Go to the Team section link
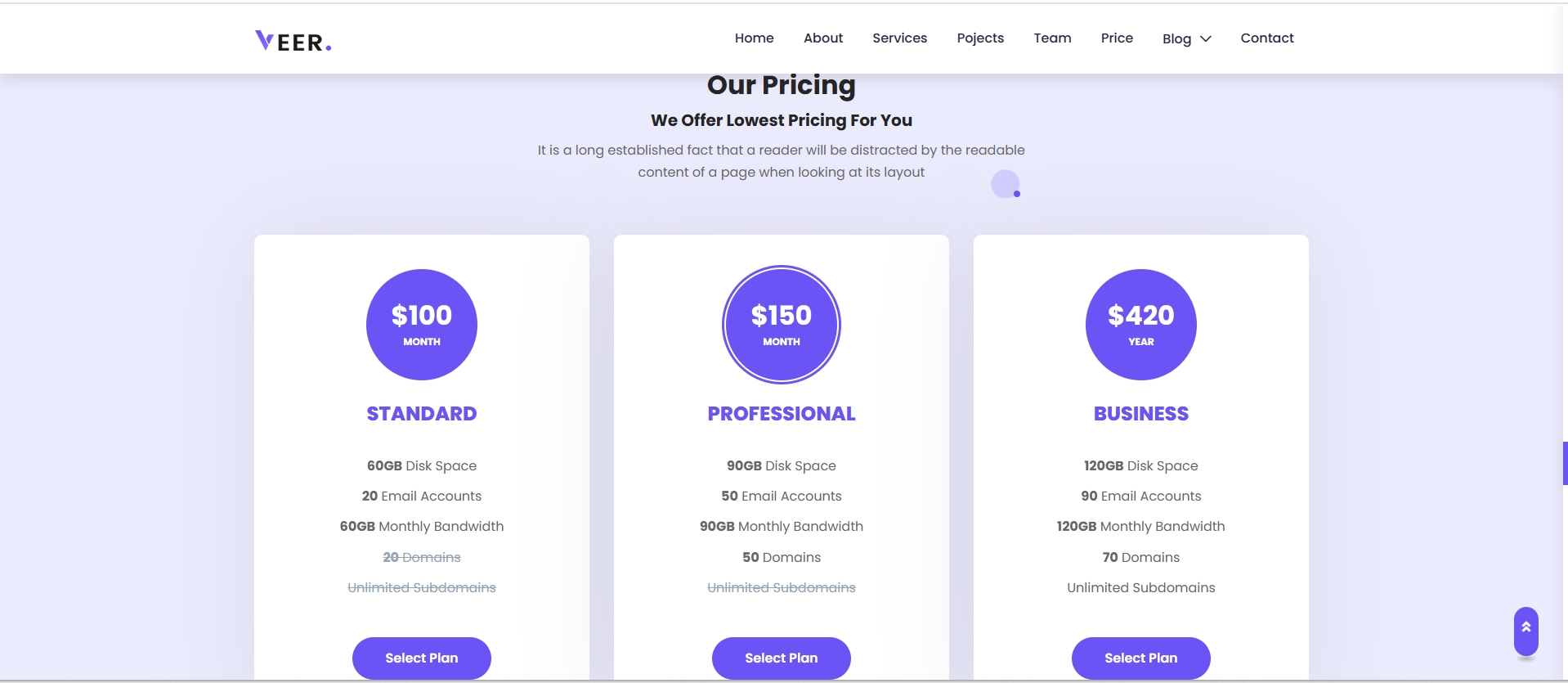Viewport: 1568px width, 683px height. [x=1052, y=38]
